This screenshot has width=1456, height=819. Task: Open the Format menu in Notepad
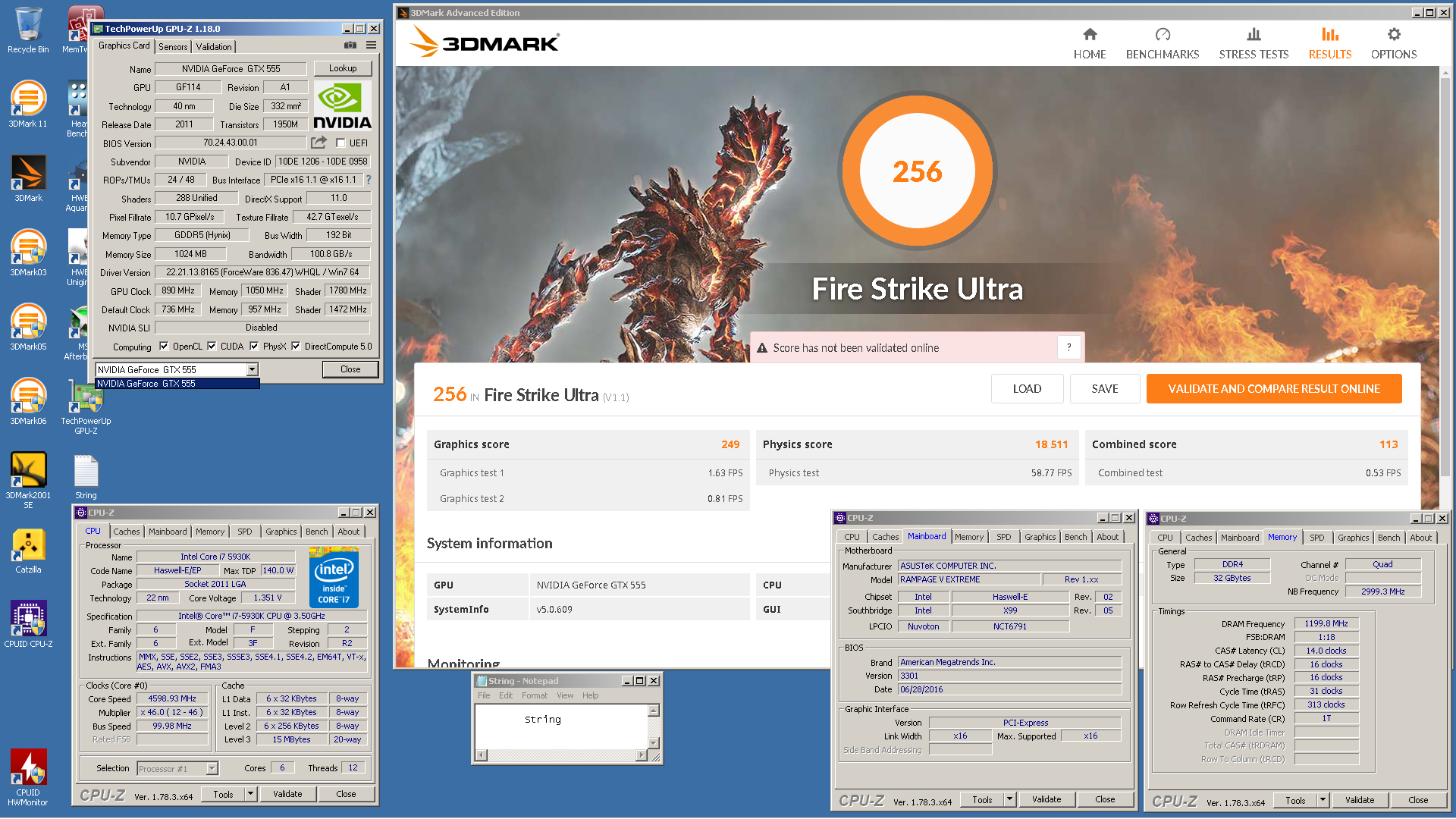[535, 695]
